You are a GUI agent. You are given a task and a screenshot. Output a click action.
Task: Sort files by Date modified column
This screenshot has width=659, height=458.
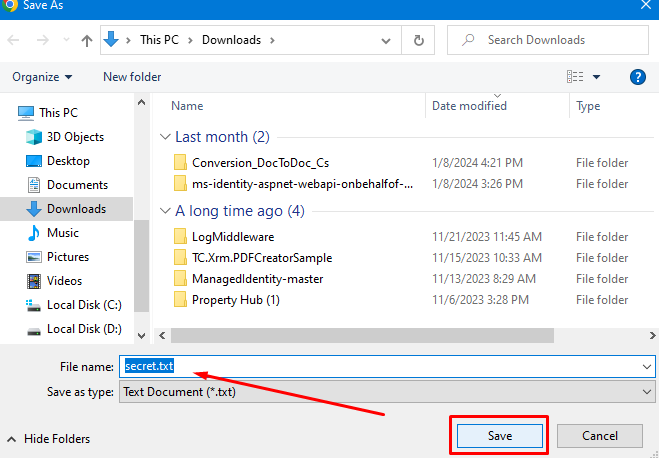point(469,106)
